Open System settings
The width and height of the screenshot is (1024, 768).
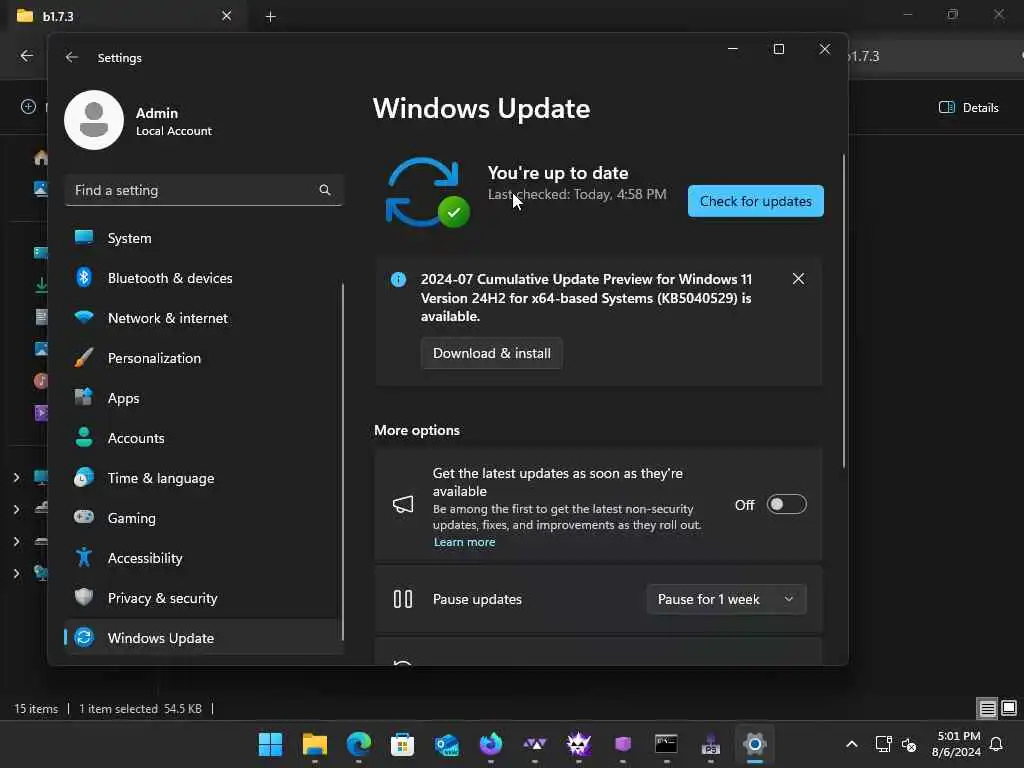pos(204,238)
